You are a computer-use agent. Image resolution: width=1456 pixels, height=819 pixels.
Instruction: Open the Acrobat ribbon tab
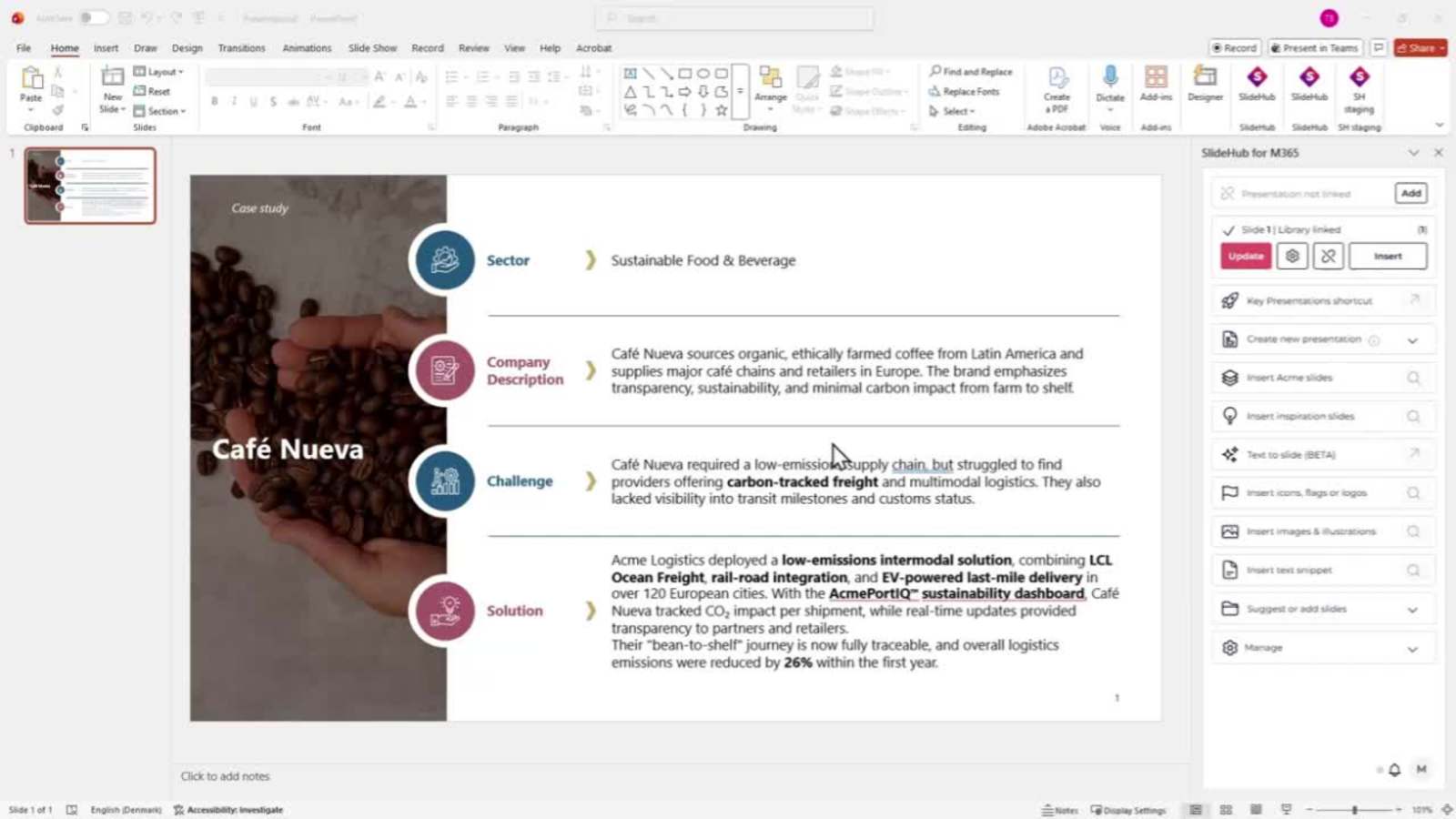click(593, 48)
